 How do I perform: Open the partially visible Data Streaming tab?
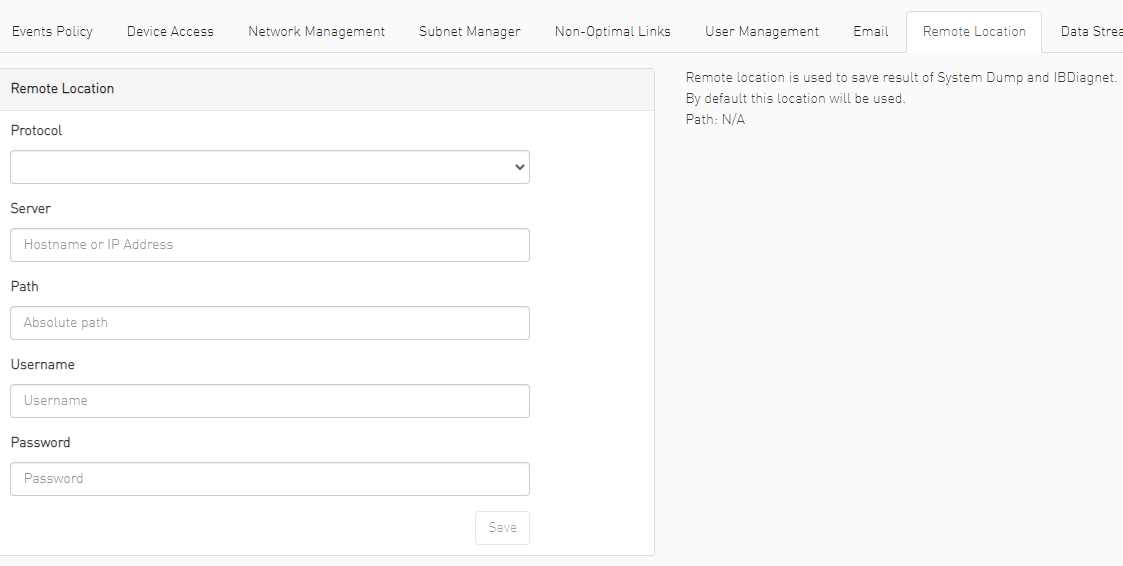[x=1090, y=31]
